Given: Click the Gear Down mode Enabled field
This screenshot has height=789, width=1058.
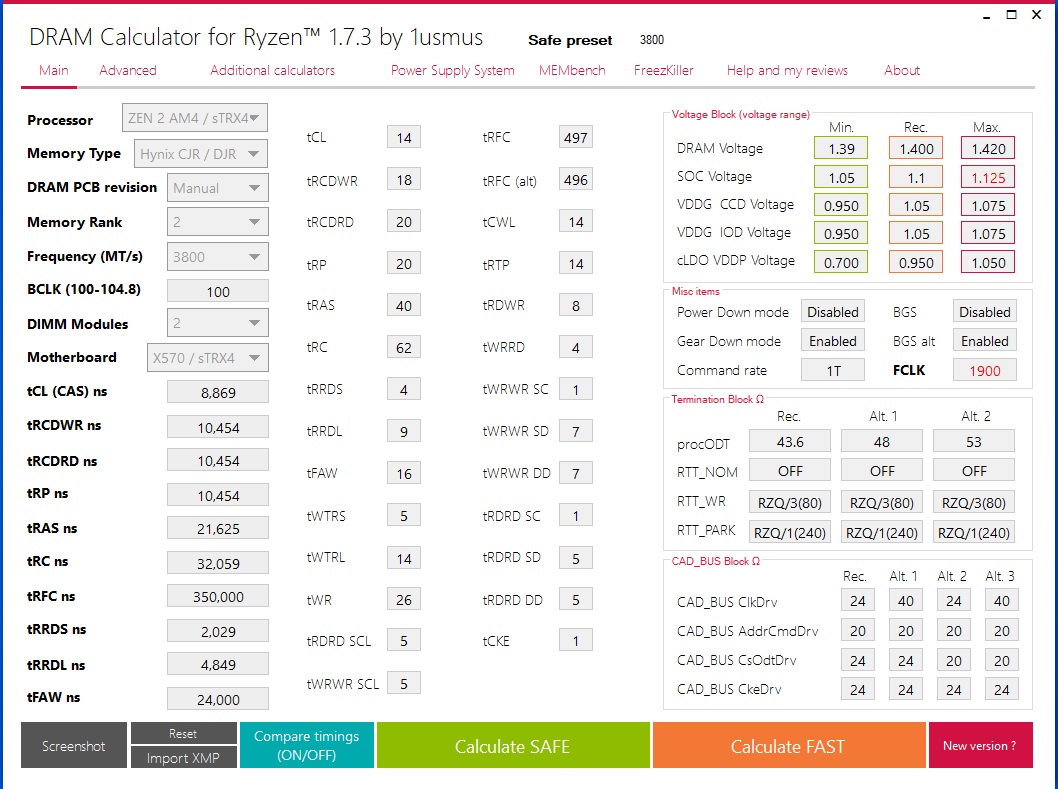Looking at the screenshot, I should [x=833, y=341].
